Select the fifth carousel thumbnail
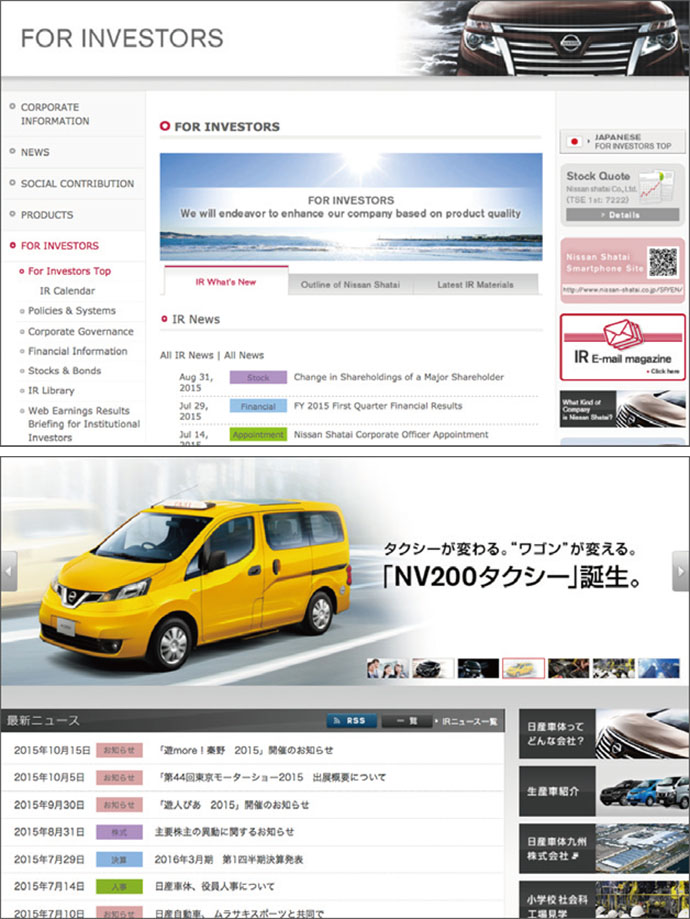This screenshot has width=690, height=919. tap(569, 668)
